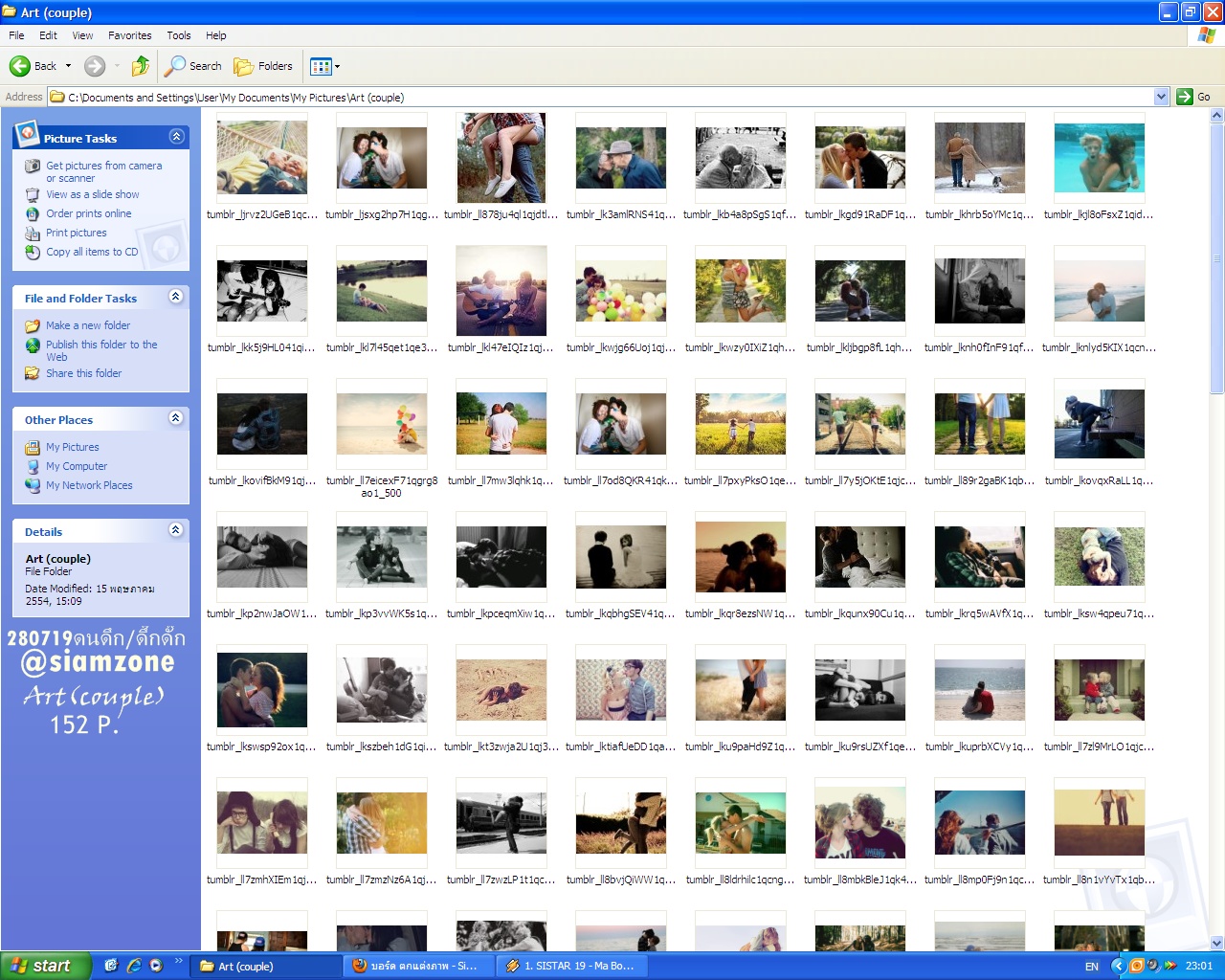Toggle the Folders pane
Viewport: 1225px width, 980px height.
(263, 66)
